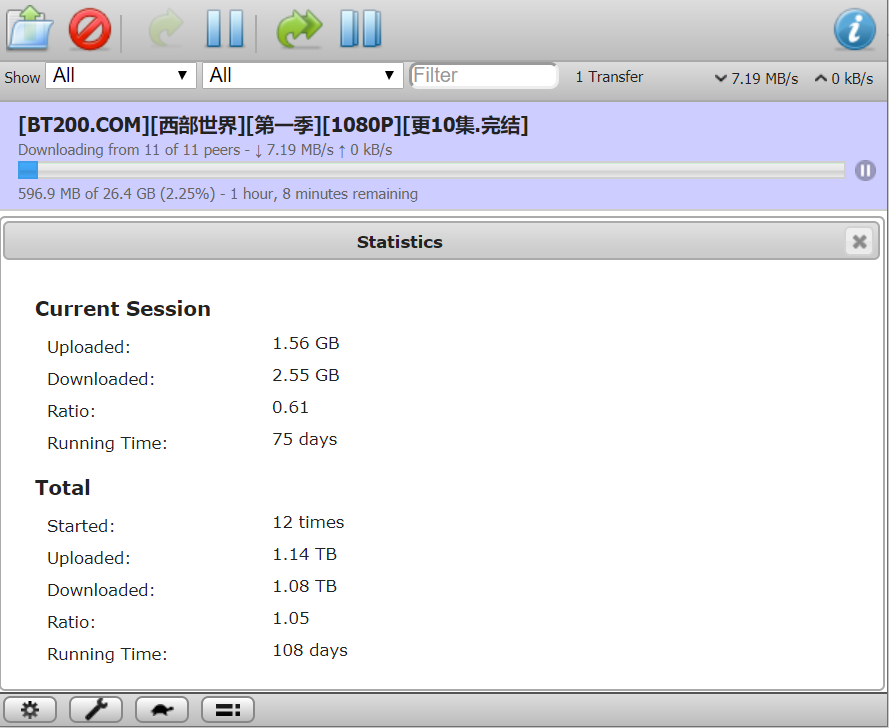Expand the second All tracker filter dropdown
Image resolution: width=889 pixels, height=728 pixels.
click(x=302, y=76)
